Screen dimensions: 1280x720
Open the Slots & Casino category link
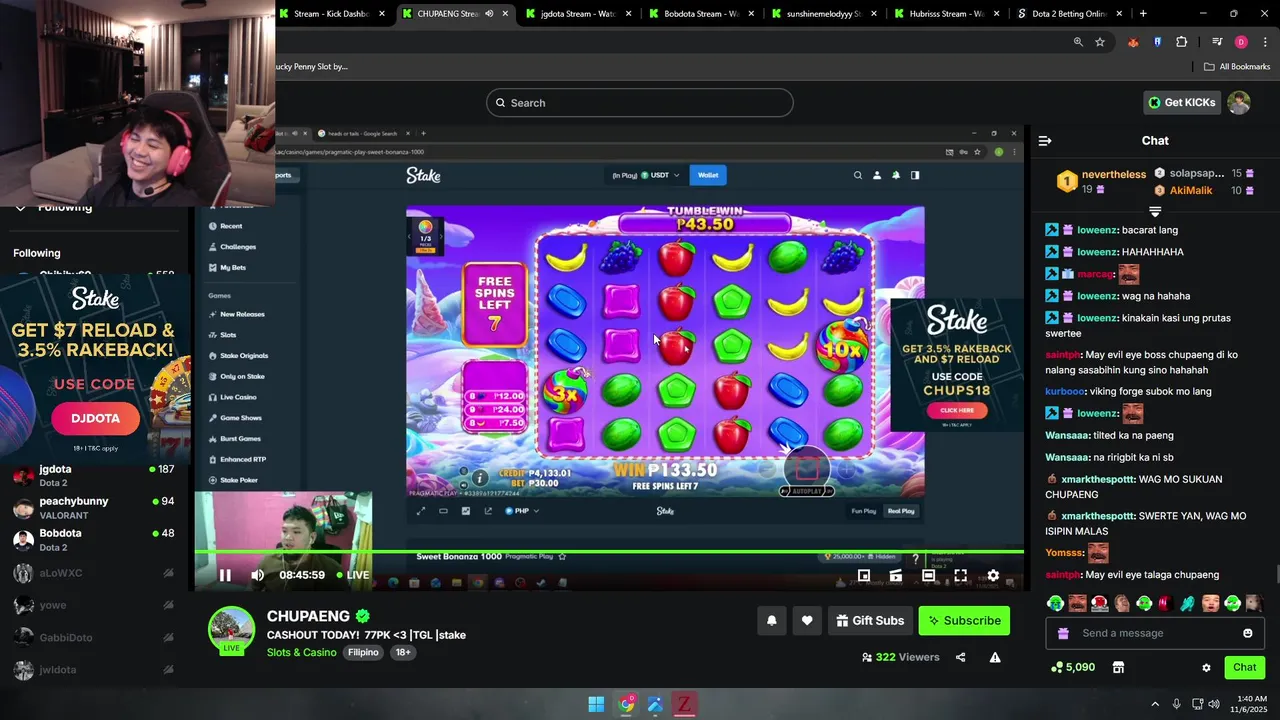[x=301, y=652]
